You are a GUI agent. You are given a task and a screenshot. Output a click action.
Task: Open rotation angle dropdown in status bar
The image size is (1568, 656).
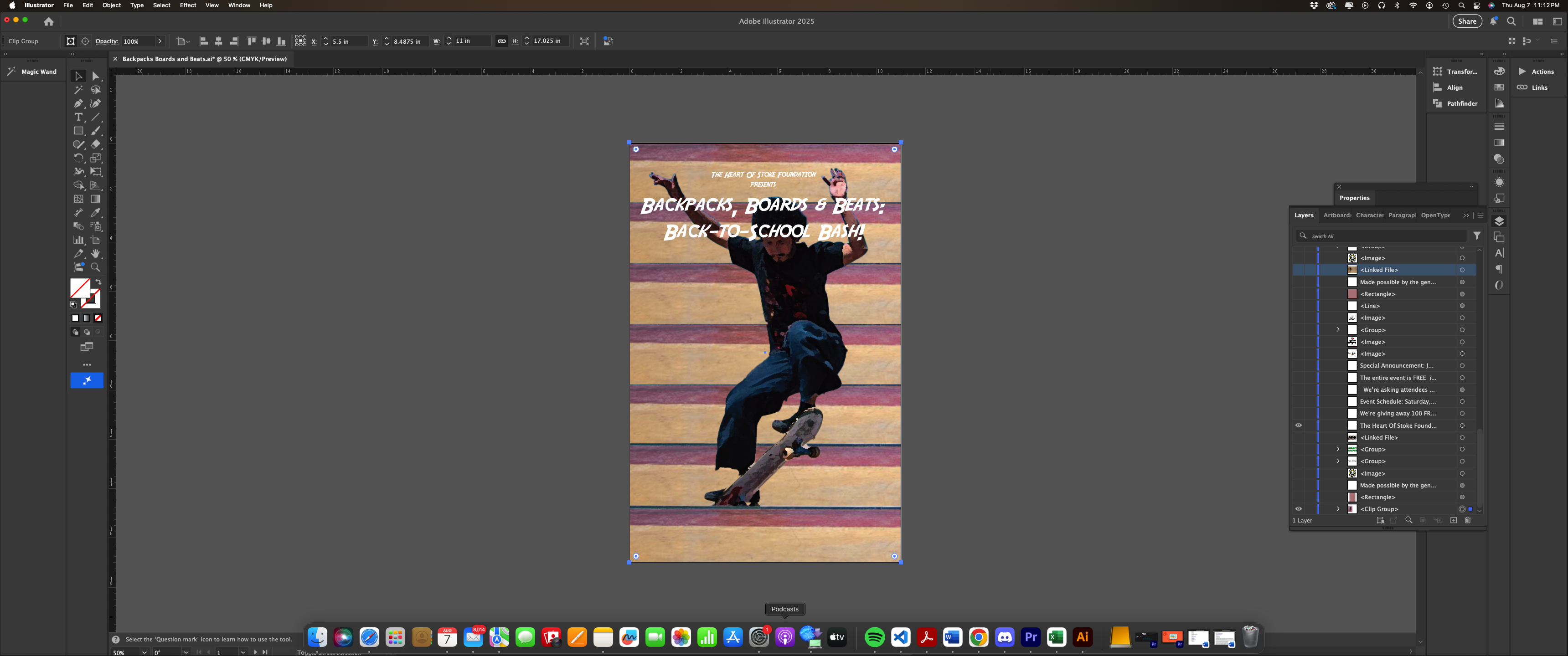(186, 652)
